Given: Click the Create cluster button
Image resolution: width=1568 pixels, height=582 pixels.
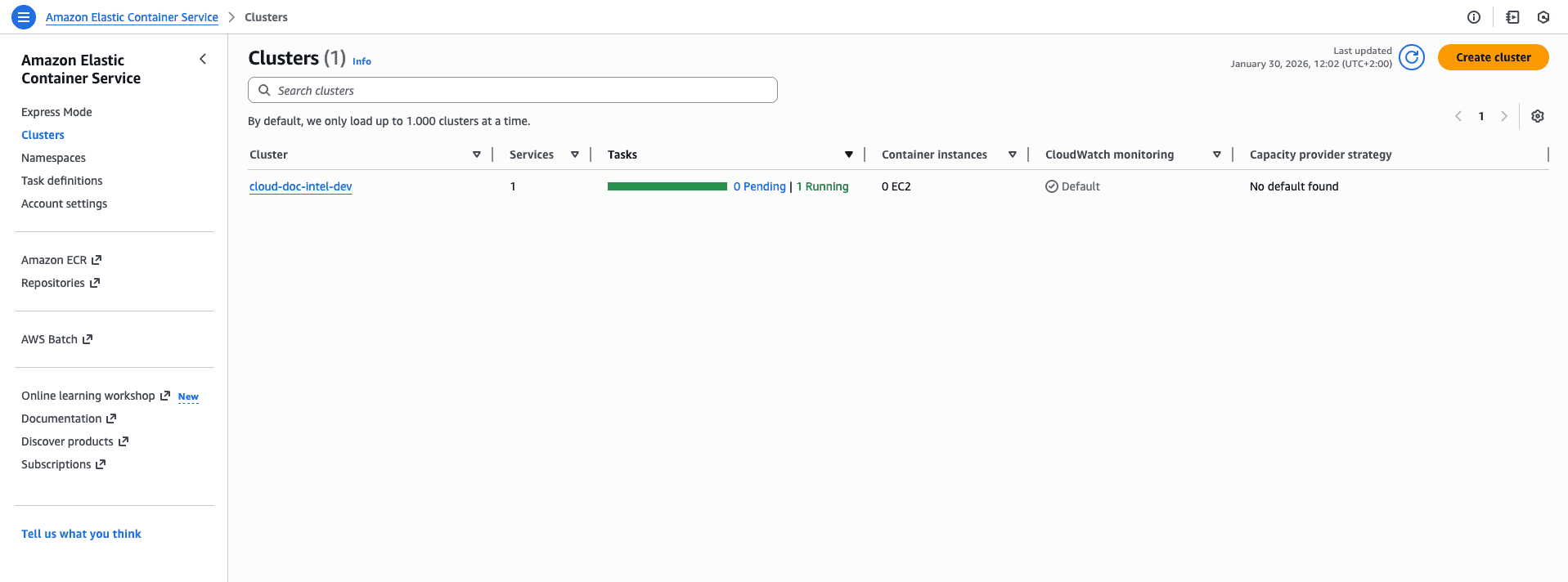Looking at the screenshot, I should 1493,57.
